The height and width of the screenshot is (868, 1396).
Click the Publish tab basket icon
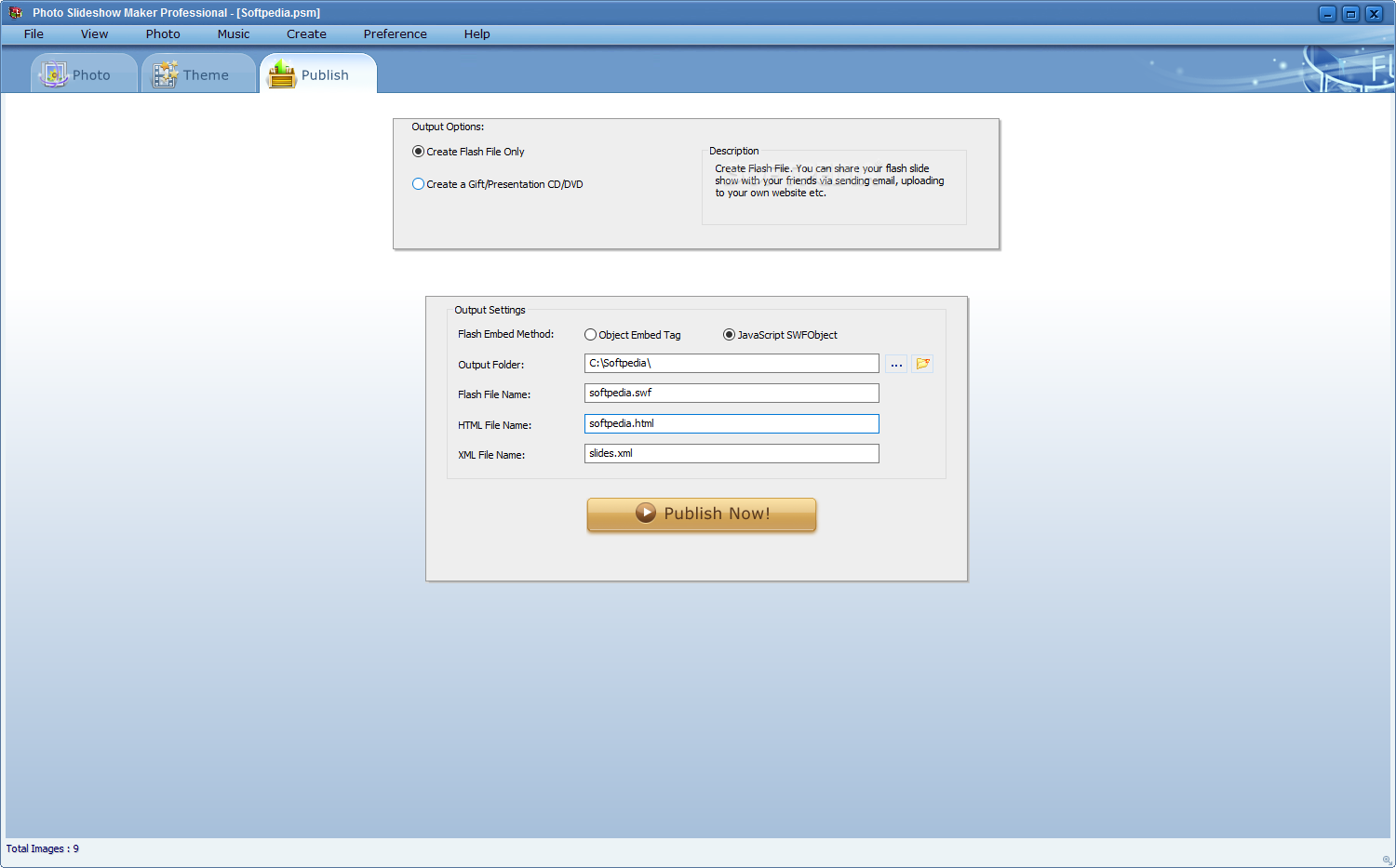point(281,74)
